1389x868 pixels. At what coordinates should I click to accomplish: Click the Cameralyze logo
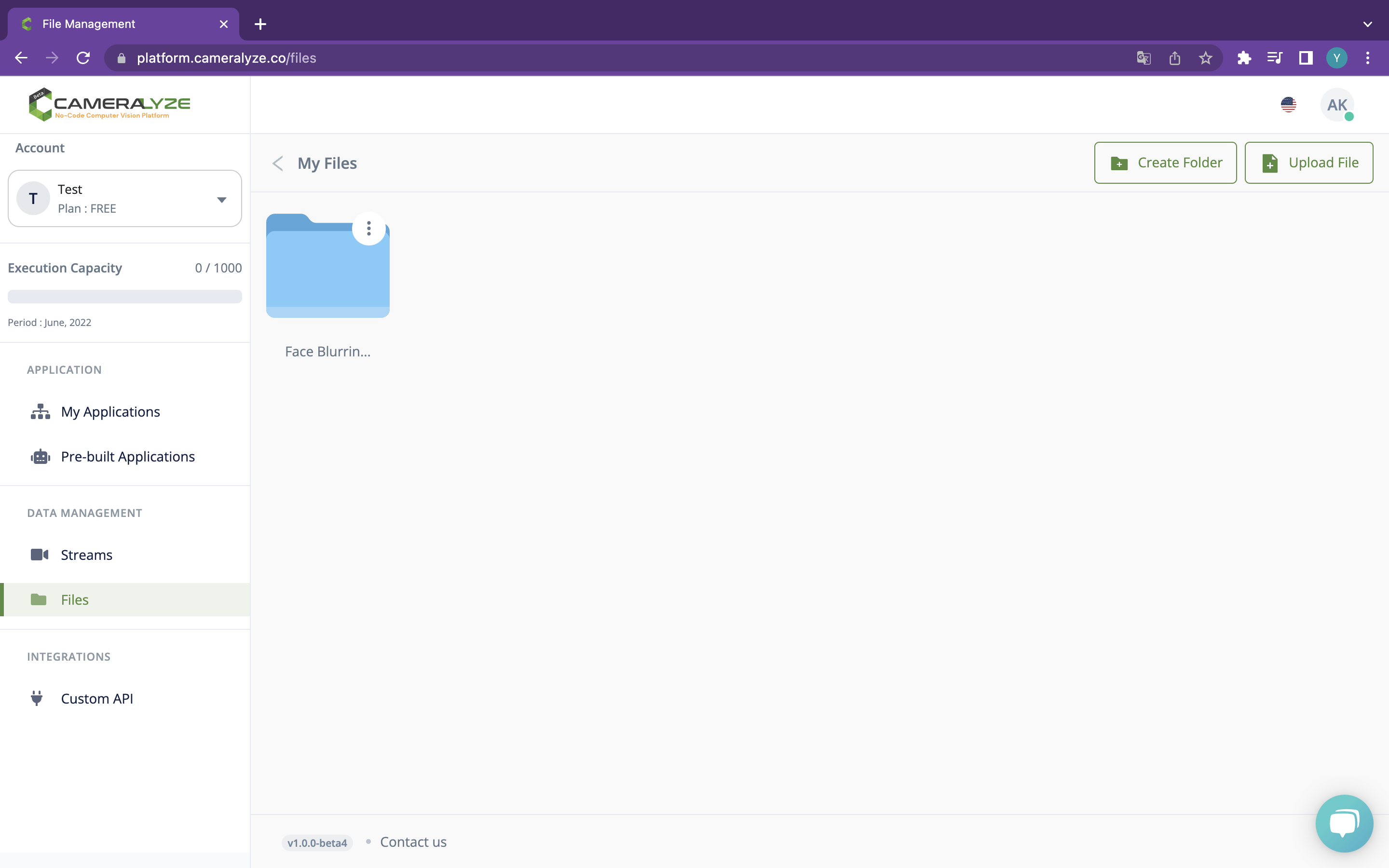(109, 105)
